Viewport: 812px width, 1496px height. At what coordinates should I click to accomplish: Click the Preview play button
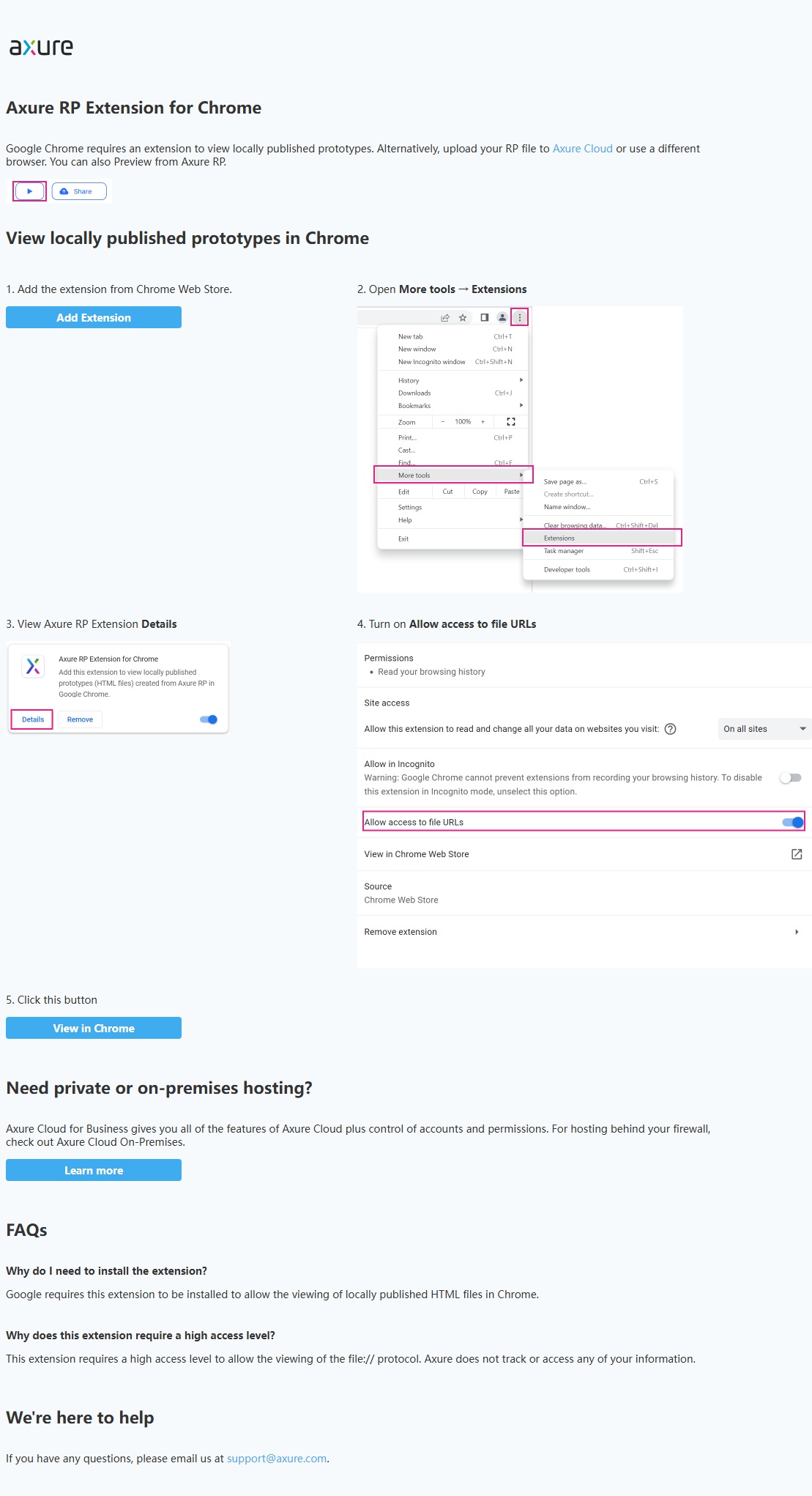point(29,191)
